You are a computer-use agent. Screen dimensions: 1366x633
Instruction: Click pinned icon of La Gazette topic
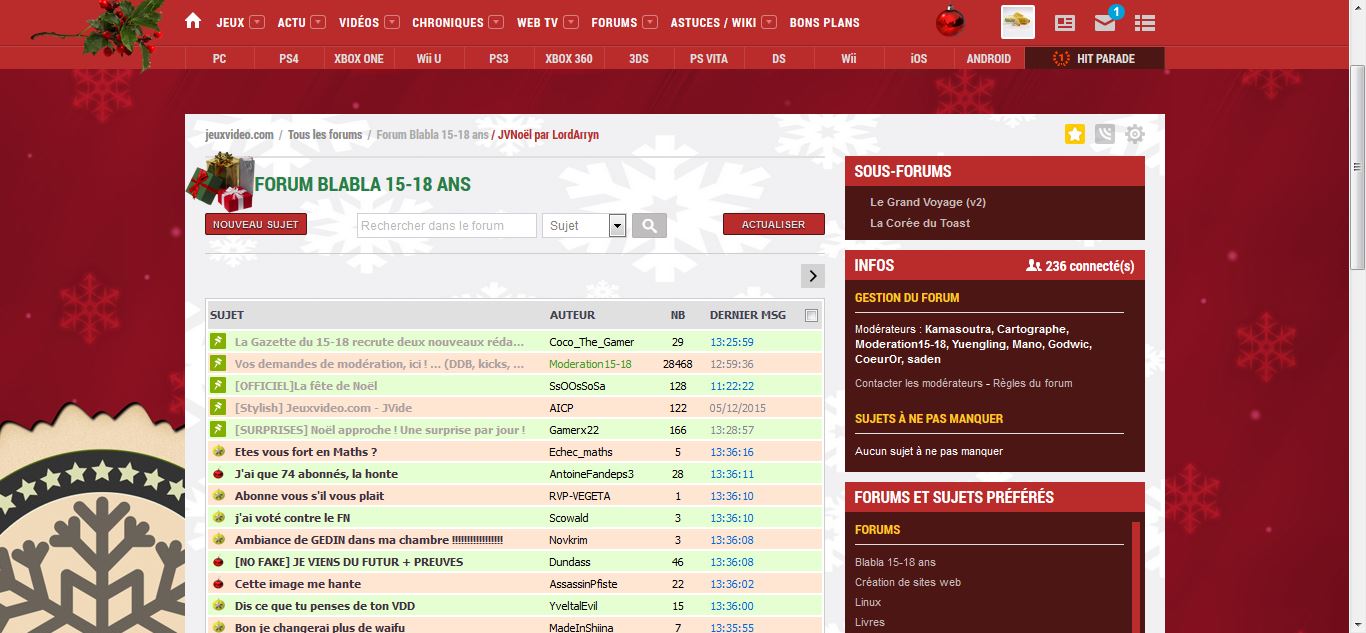tap(218, 341)
